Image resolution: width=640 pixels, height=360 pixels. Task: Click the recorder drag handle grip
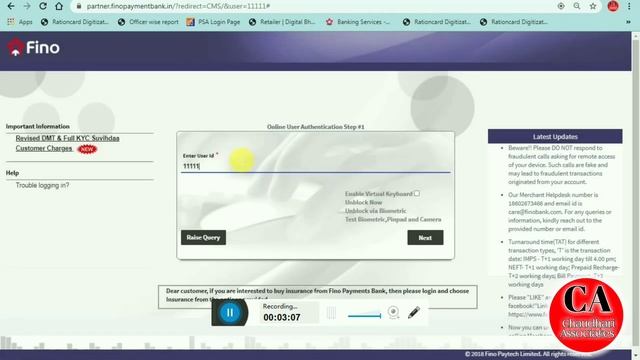tap(331, 313)
